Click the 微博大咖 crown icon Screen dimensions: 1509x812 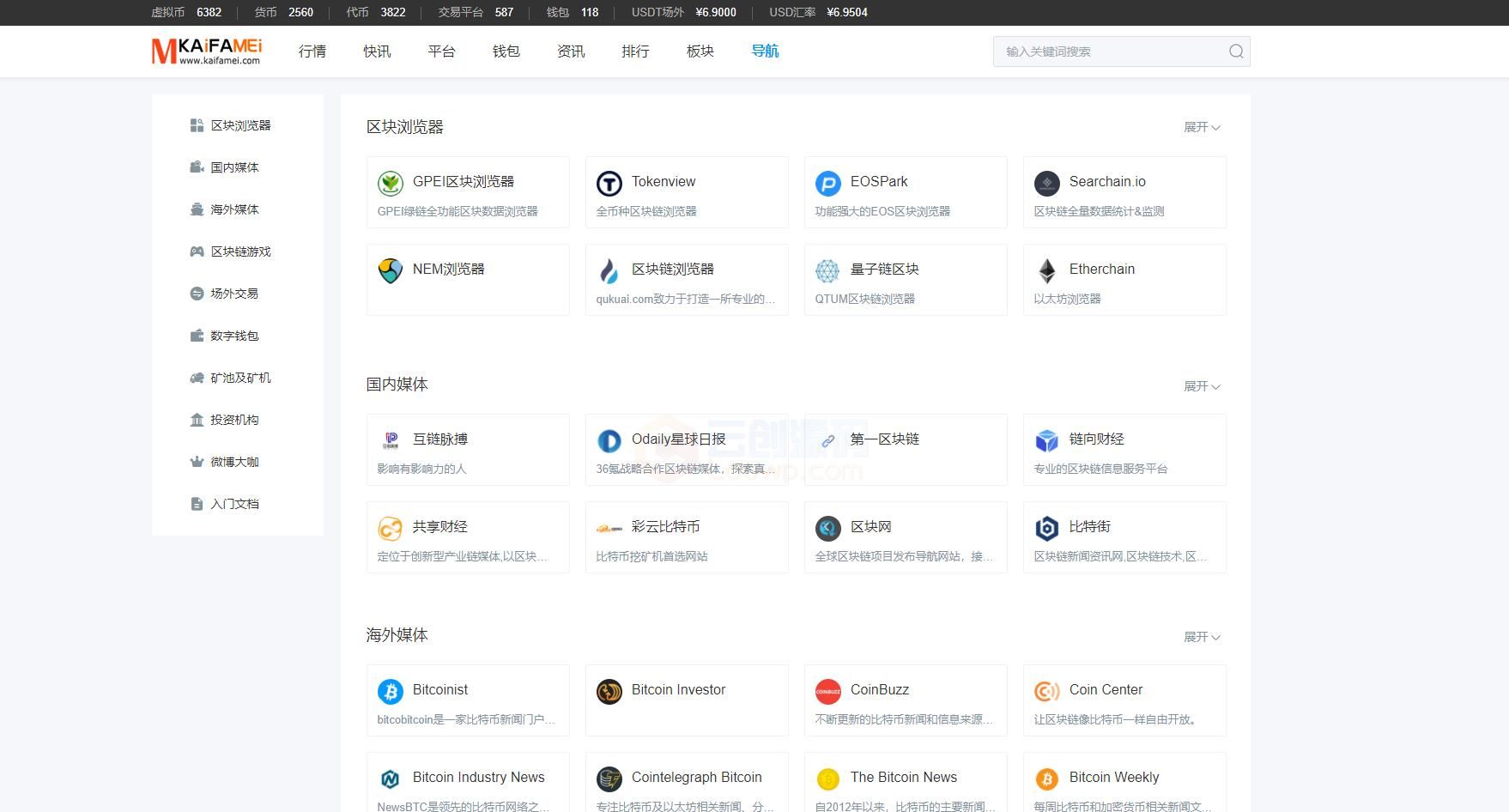pos(197,462)
